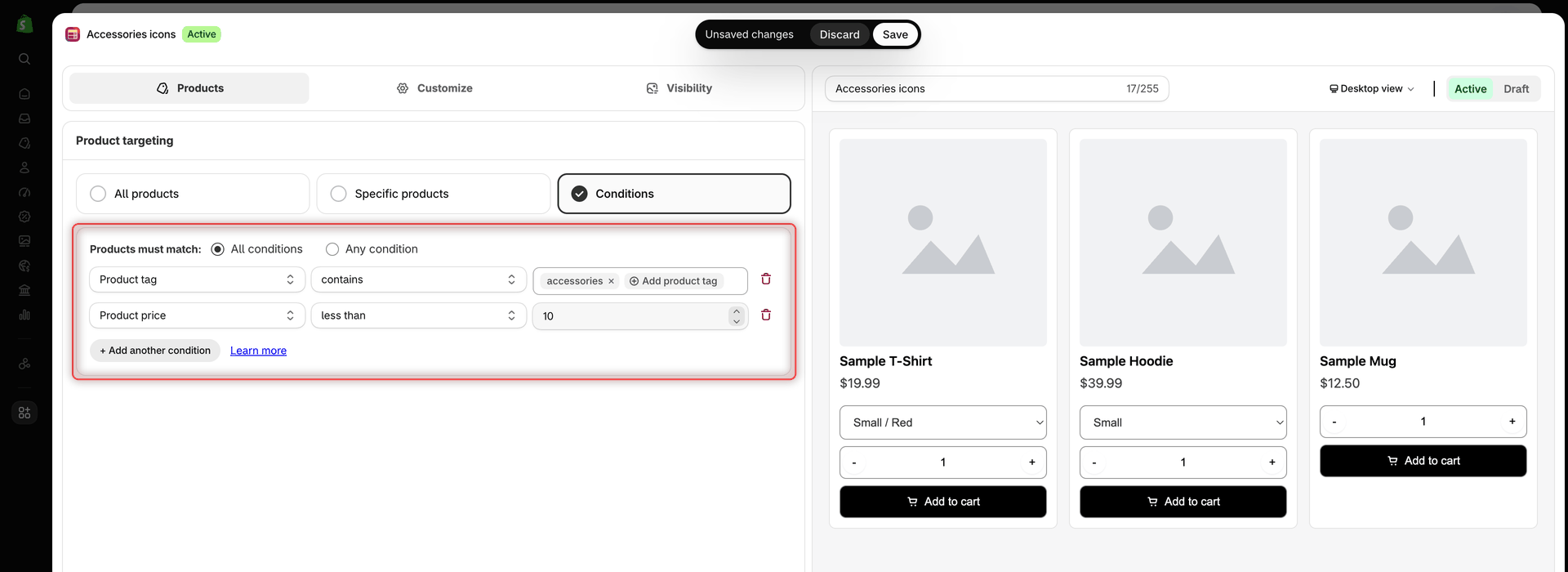Click the Sample T-Shirt placeholder image
This screenshot has height=572, width=1568.
[x=942, y=243]
